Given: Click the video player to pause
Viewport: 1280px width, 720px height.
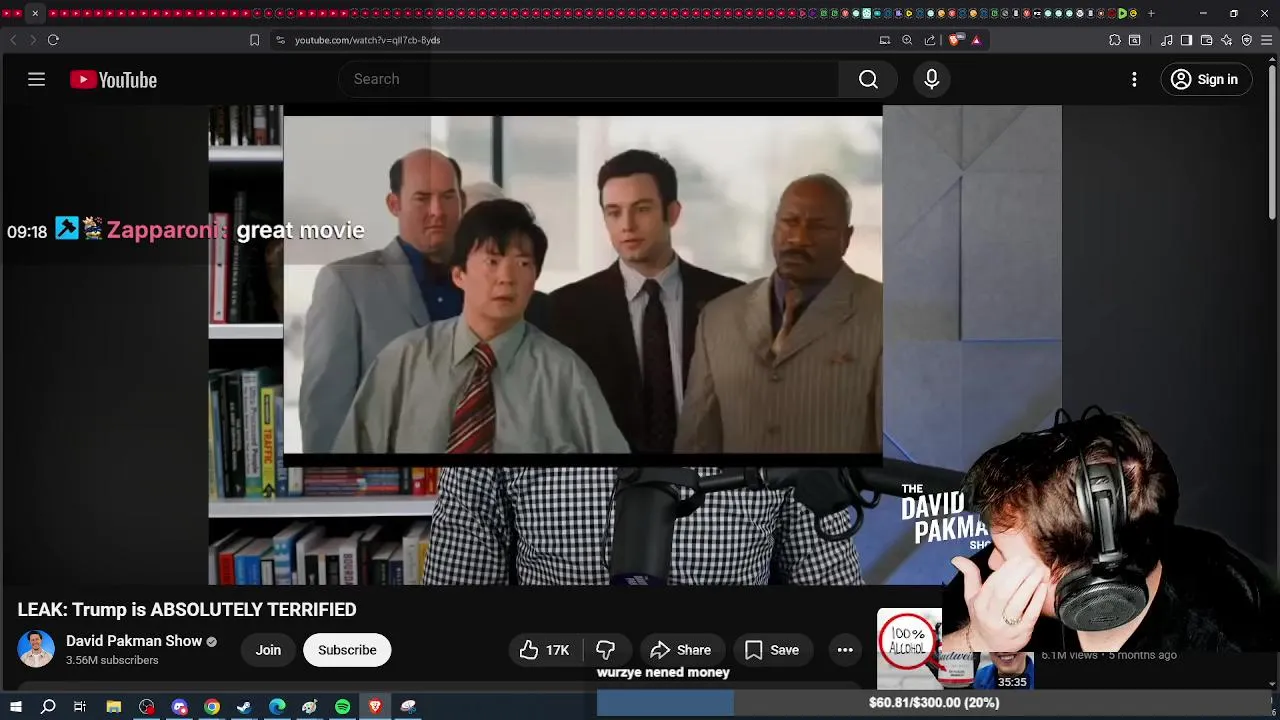Looking at the screenshot, I should tap(635, 345).
